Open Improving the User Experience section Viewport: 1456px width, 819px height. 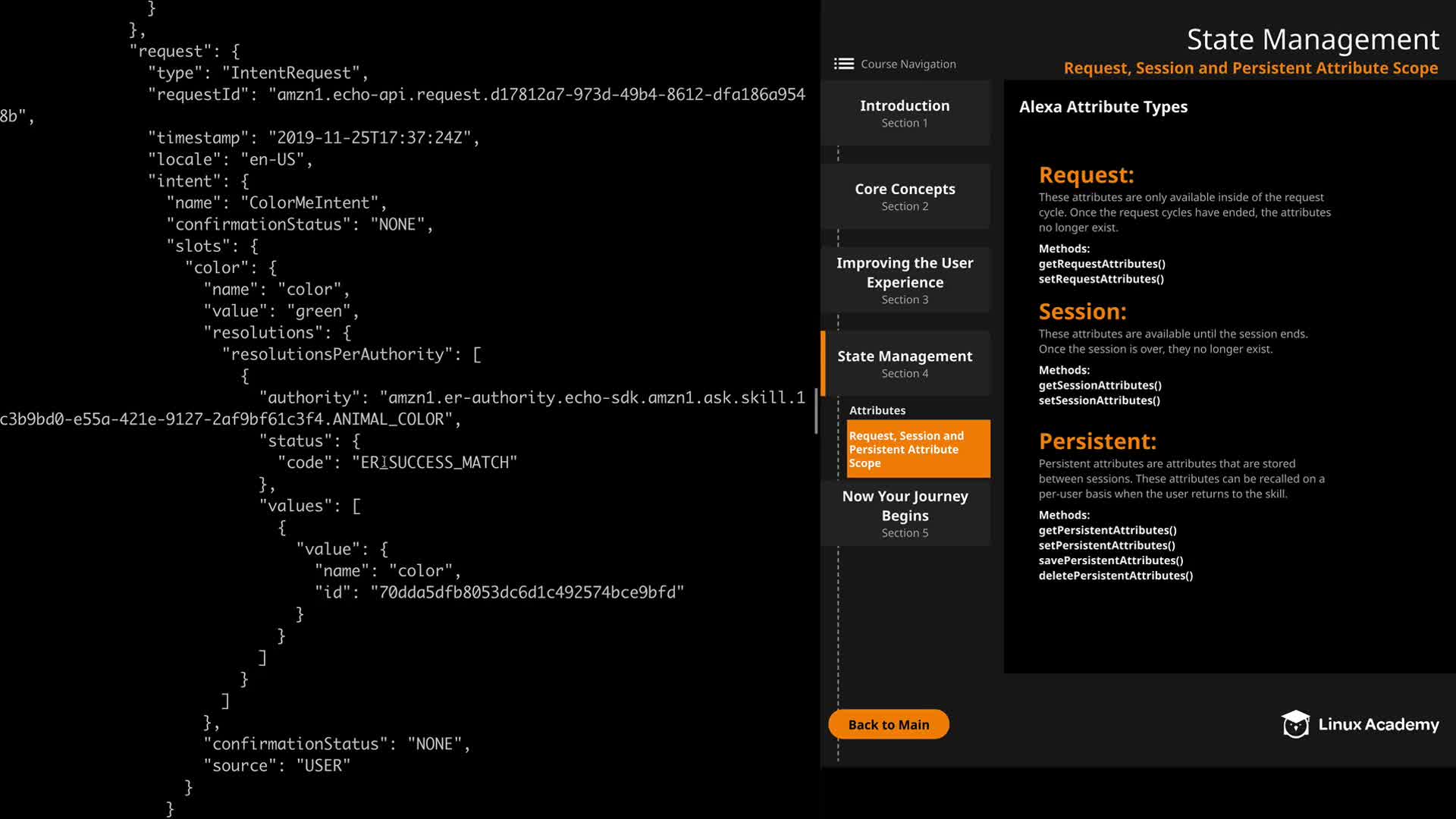click(x=905, y=281)
